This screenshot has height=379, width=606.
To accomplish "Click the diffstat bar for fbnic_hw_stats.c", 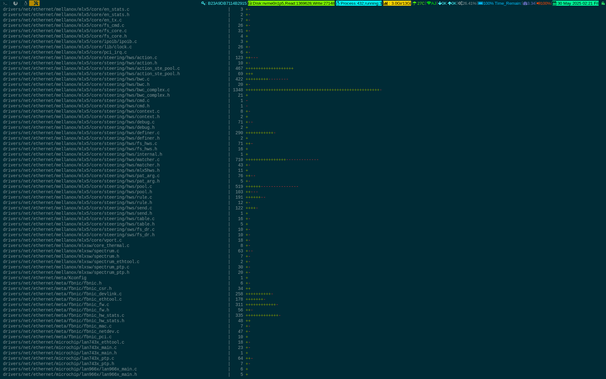I will [x=263, y=315].
